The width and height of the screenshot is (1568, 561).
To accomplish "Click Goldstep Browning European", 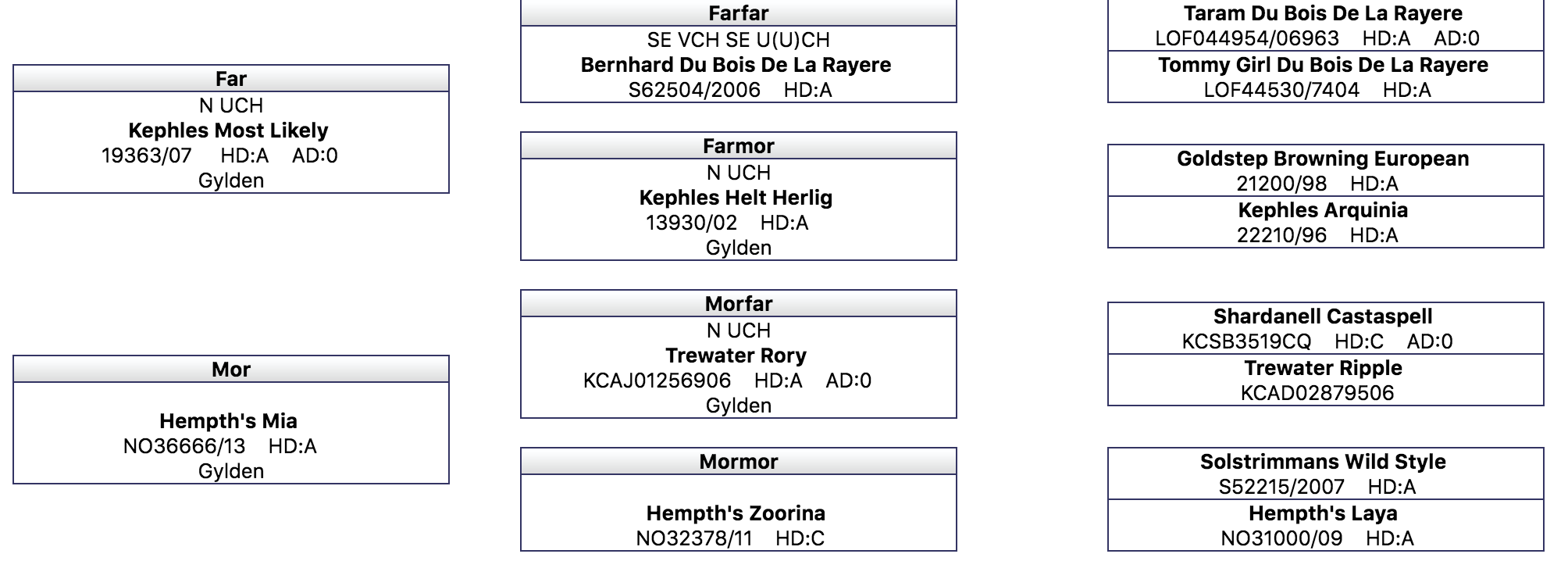I will pos(1323,159).
